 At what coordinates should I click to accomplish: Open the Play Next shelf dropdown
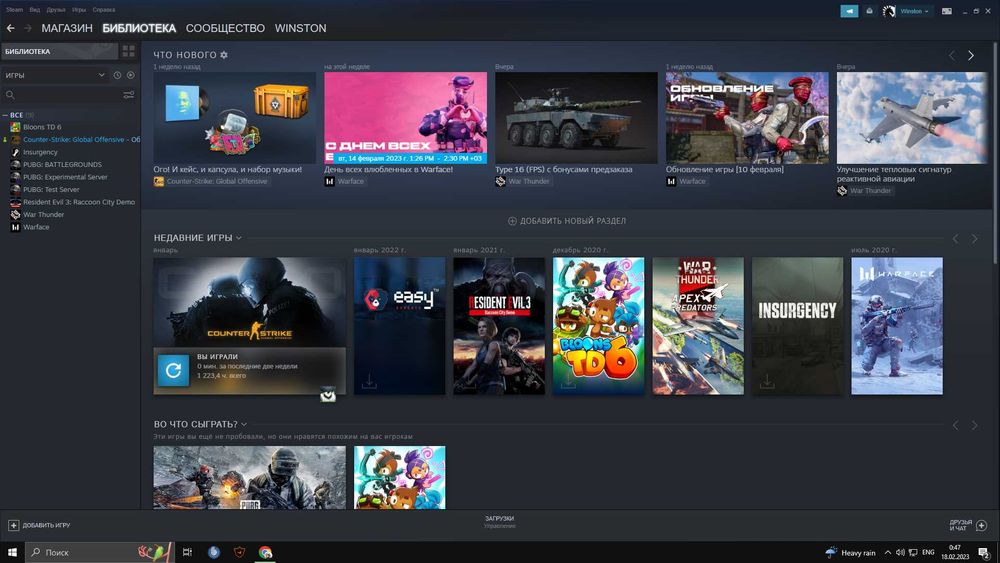click(244, 424)
